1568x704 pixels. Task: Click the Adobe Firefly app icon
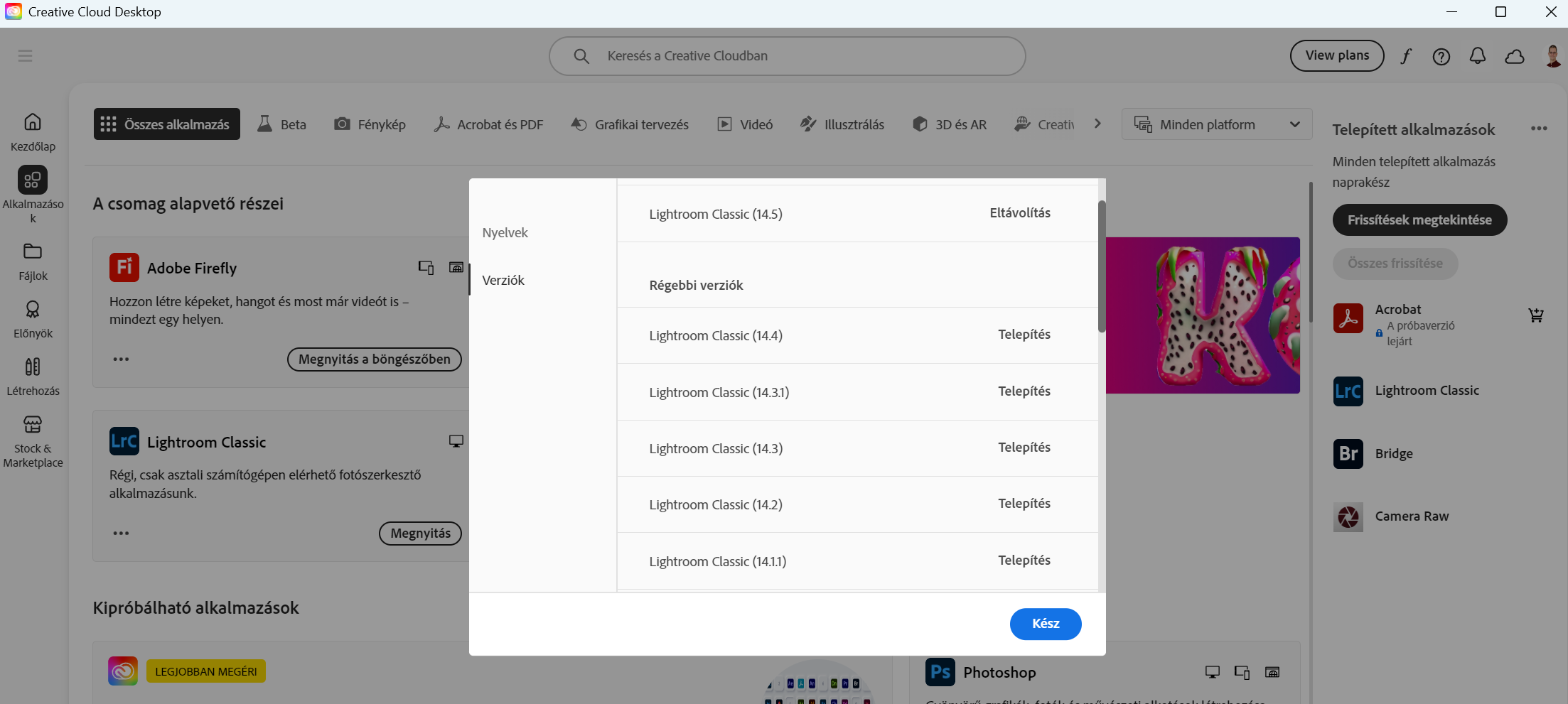124,267
